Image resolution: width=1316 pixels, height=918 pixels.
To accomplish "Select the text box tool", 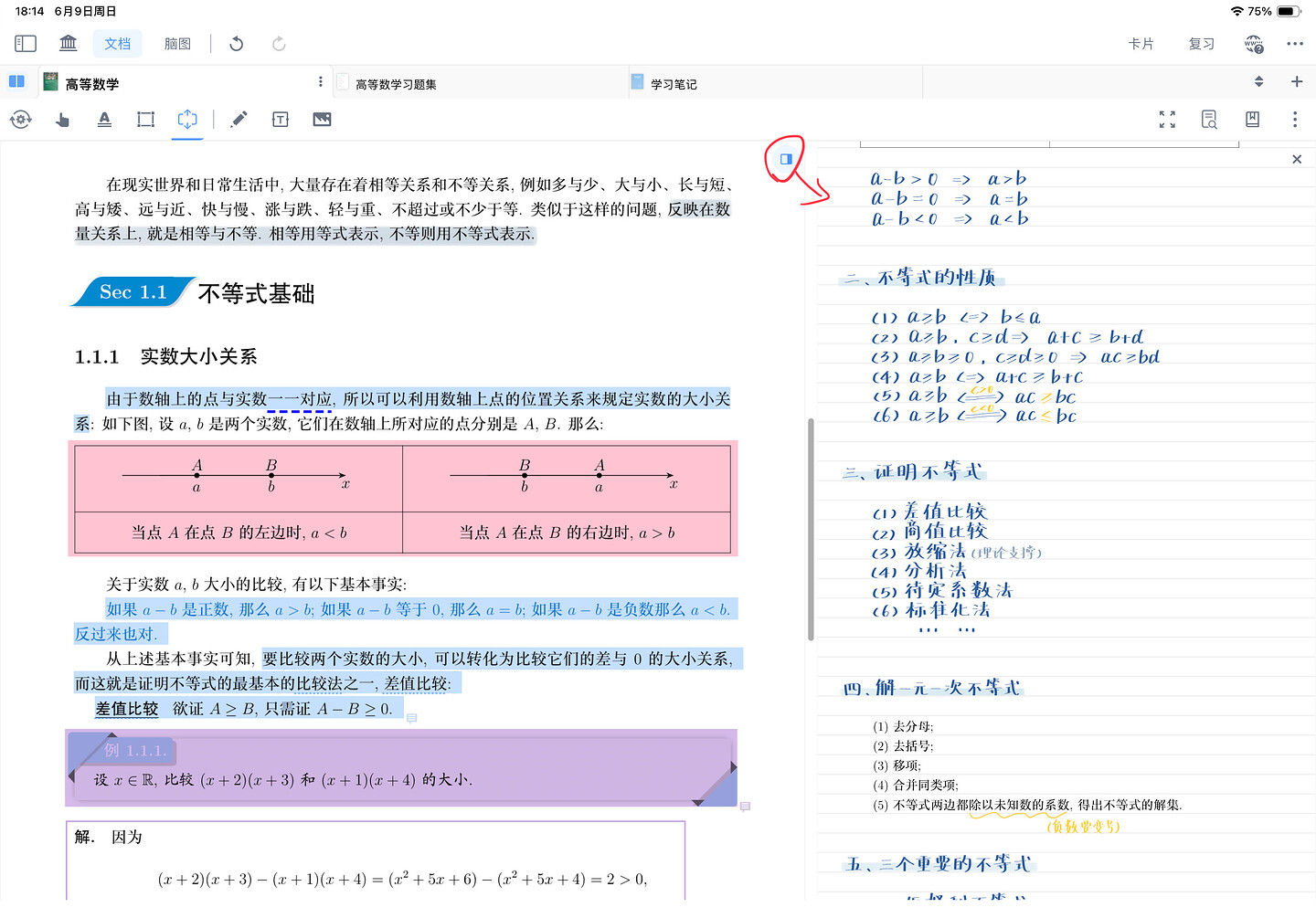I will coord(281,120).
